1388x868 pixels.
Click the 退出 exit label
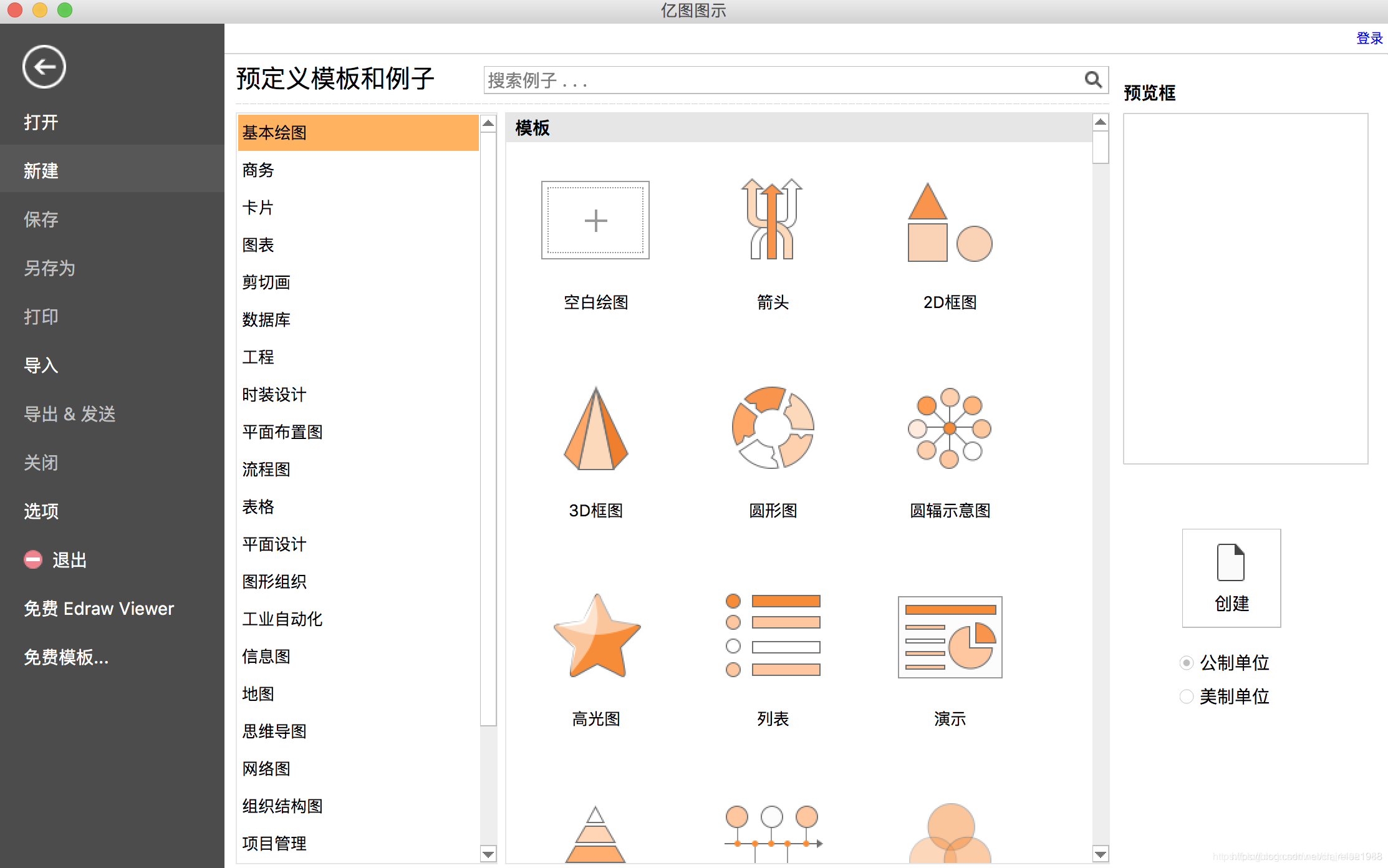point(69,560)
